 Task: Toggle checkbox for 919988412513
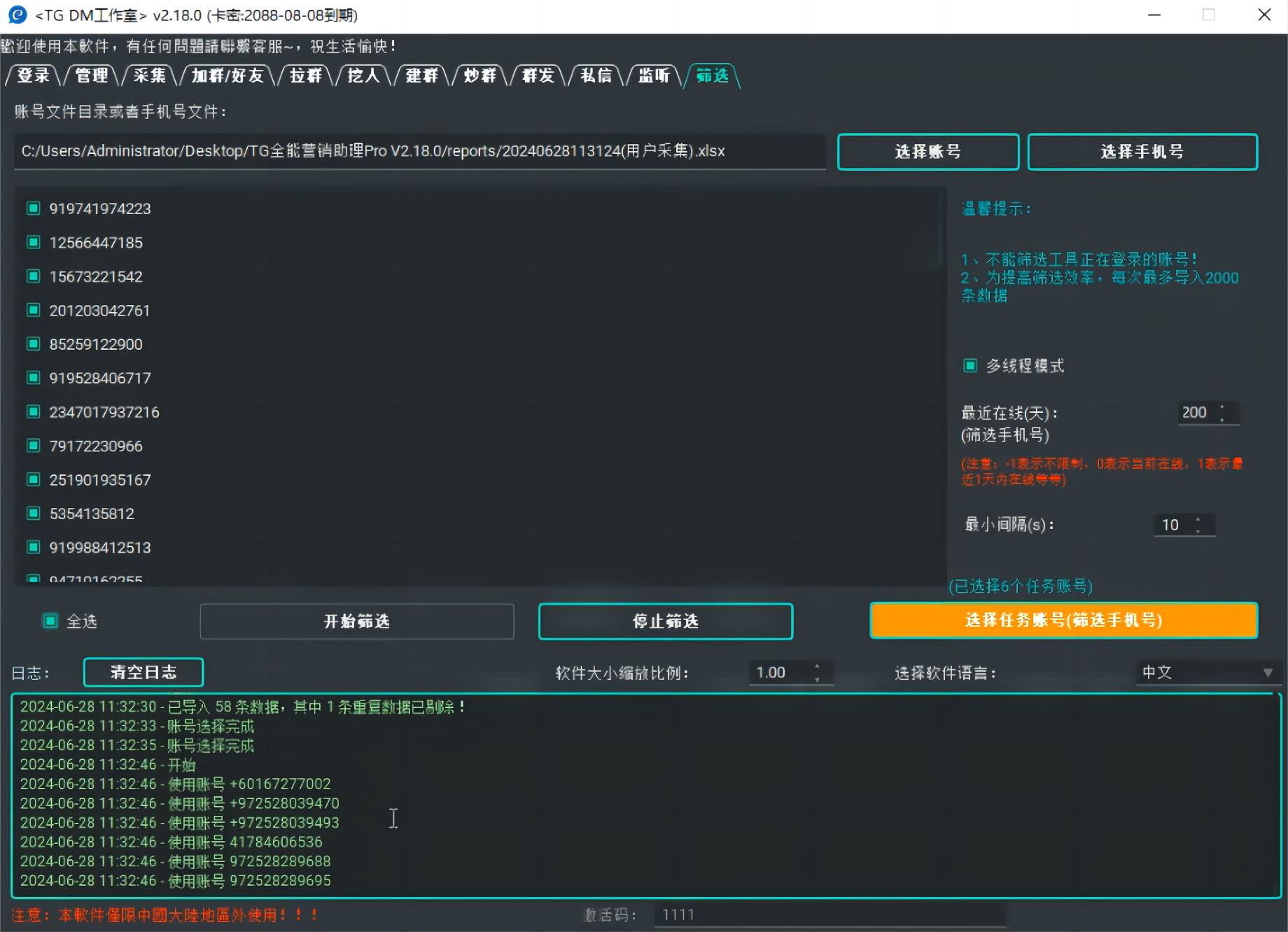(33, 547)
